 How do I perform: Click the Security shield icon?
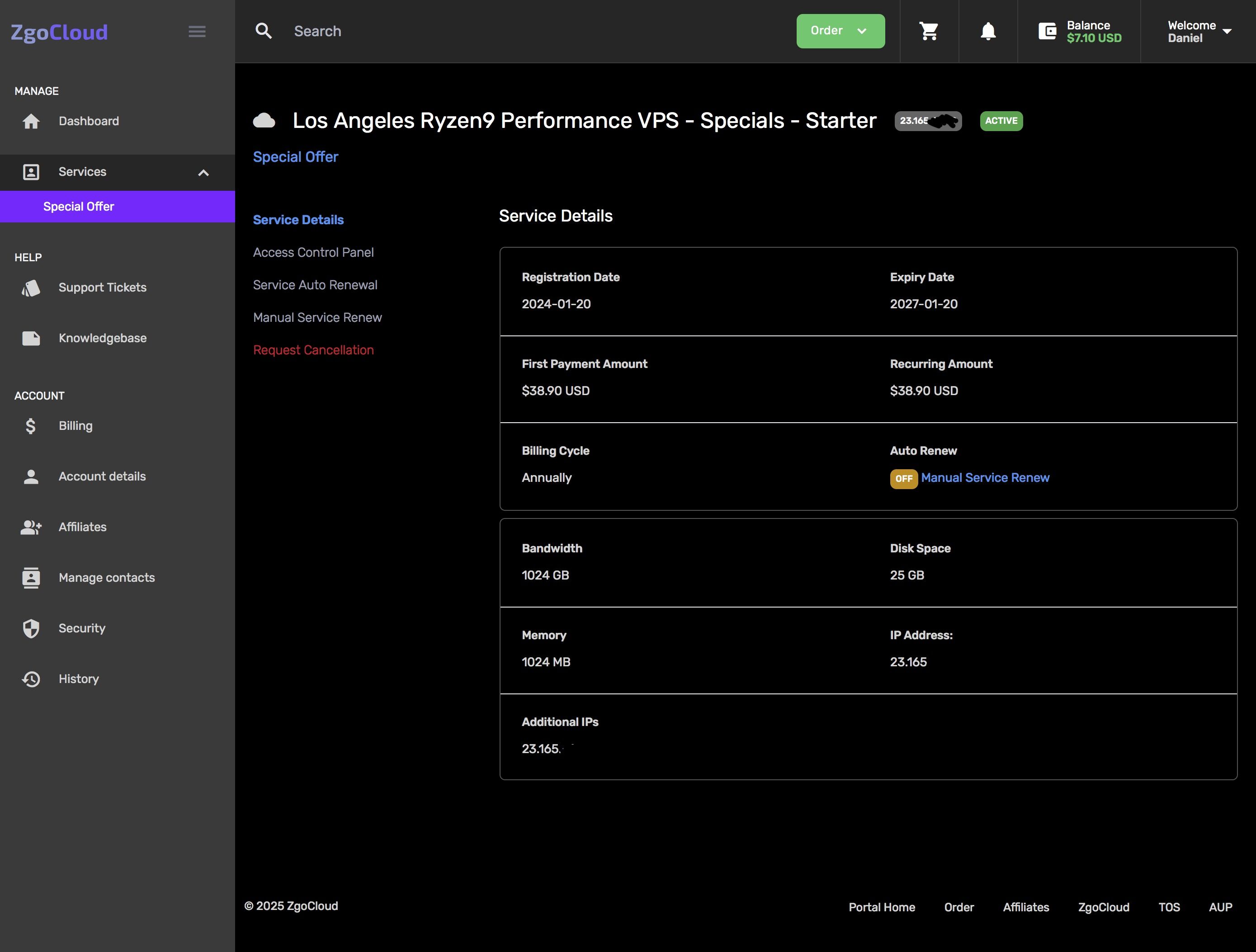point(31,628)
